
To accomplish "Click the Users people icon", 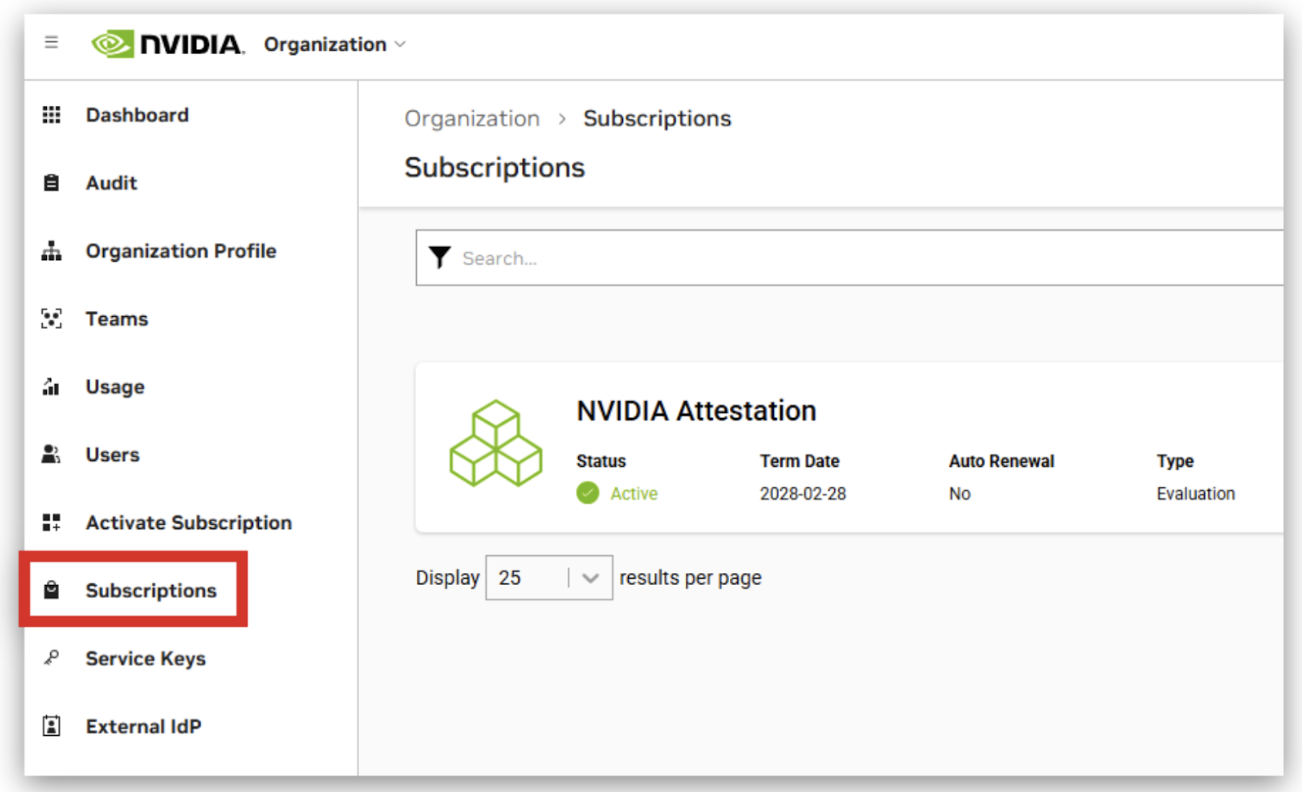I will coord(51,455).
